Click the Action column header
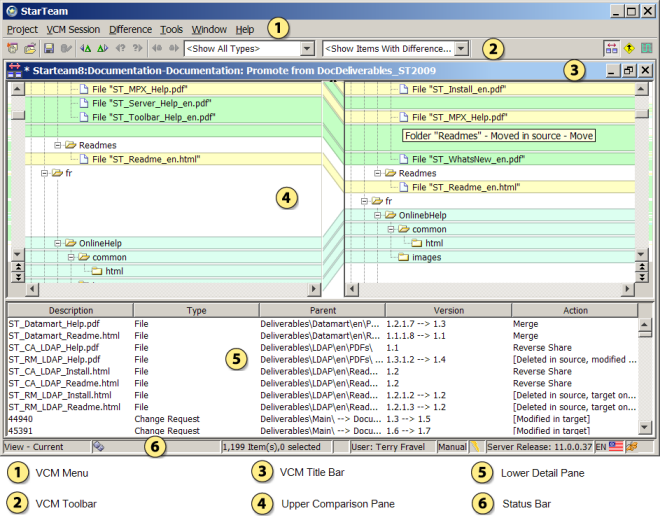 pyautogui.click(x=575, y=311)
